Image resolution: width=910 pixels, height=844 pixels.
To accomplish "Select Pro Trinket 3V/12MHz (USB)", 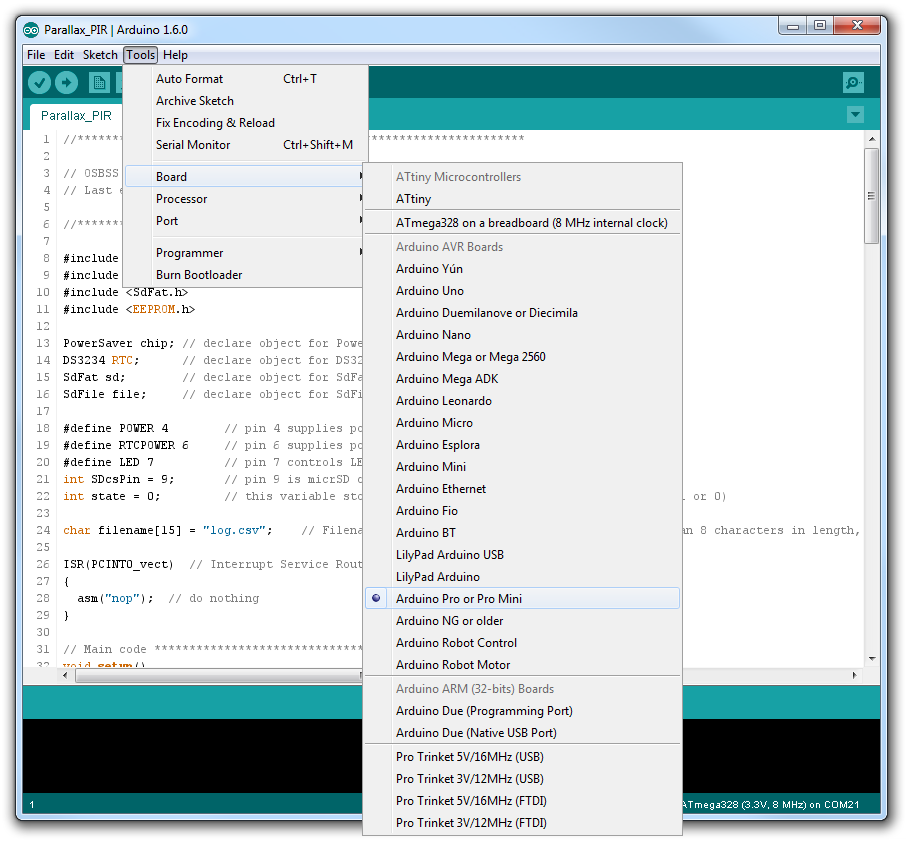I will click(522, 779).
